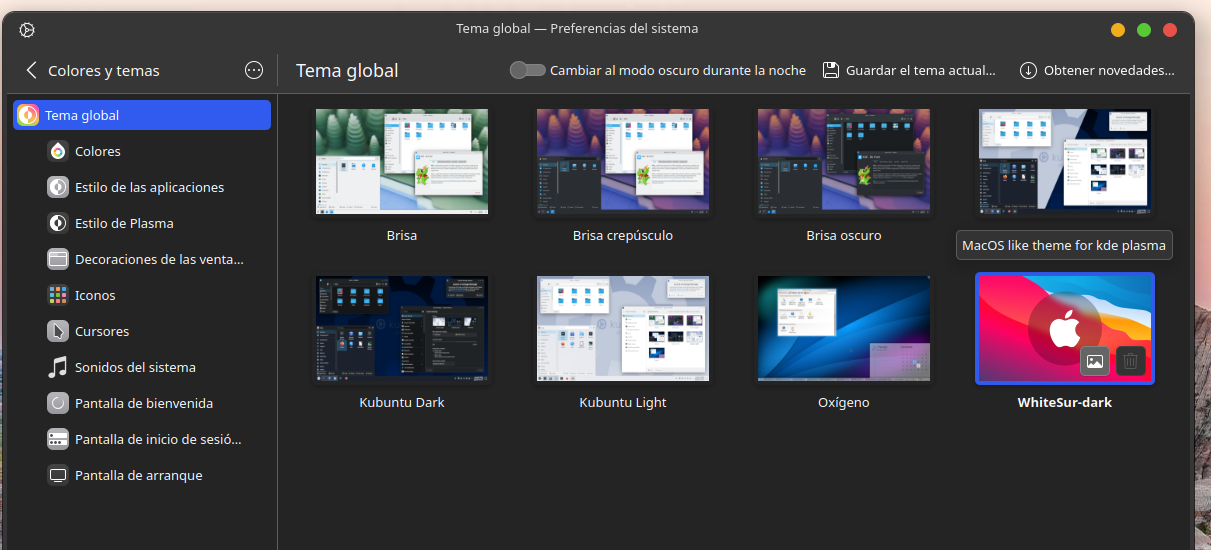Click the Decoraciones de las ventanas icon
The image size is (1211, 550).
point(58,259)
